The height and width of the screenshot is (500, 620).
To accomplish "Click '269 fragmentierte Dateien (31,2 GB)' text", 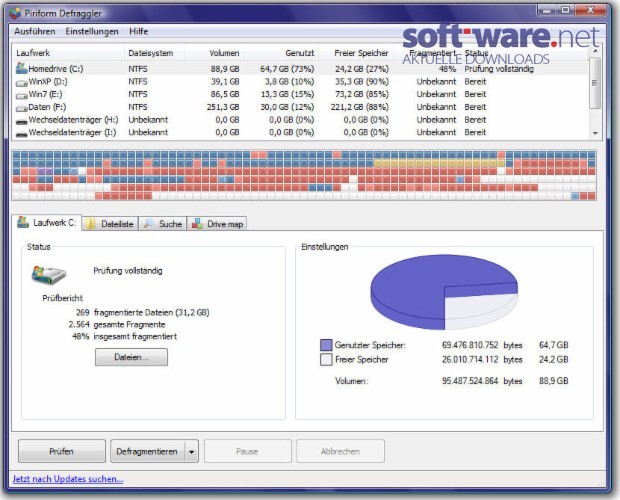I will point(142,312).
